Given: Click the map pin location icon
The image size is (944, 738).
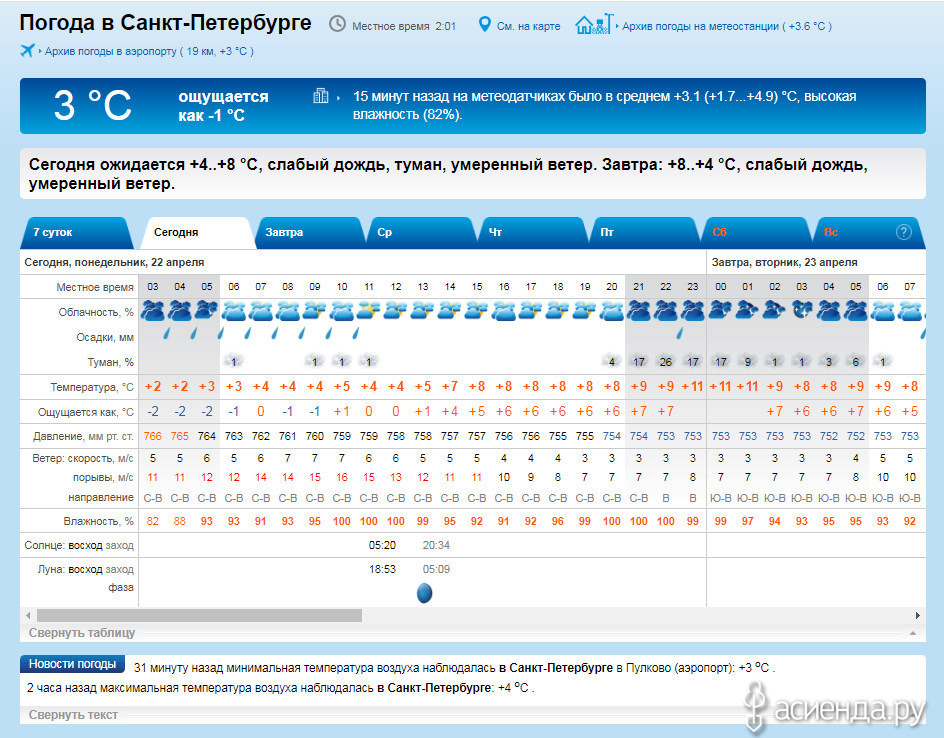Looking at the screenshot, I should [484, 25].
